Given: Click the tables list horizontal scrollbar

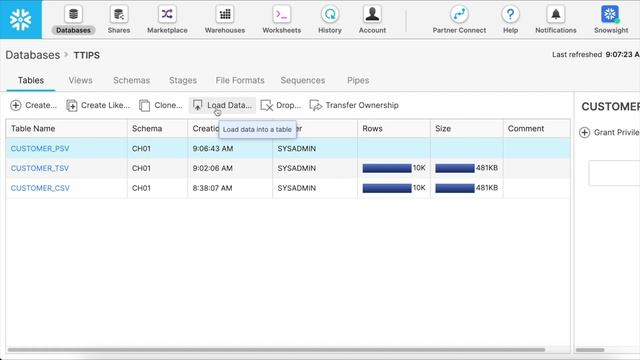Looking at the screenshot, I should [x=276, y=350].
